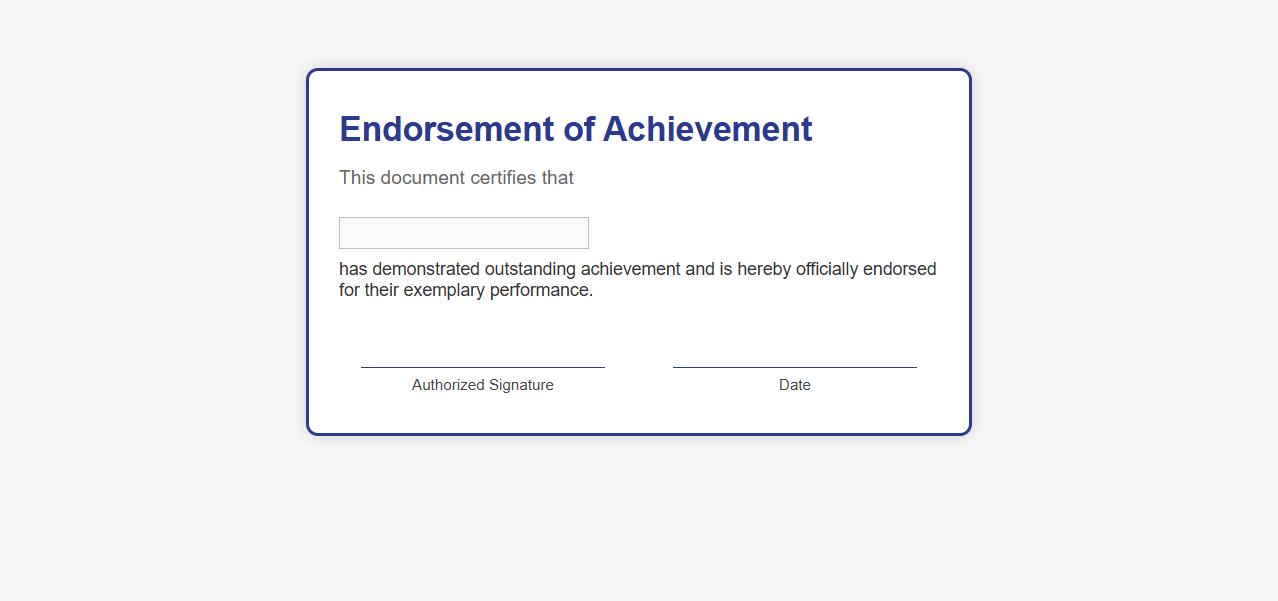
Task: Click the recipient name input field
Action: [x=463, y=233]
